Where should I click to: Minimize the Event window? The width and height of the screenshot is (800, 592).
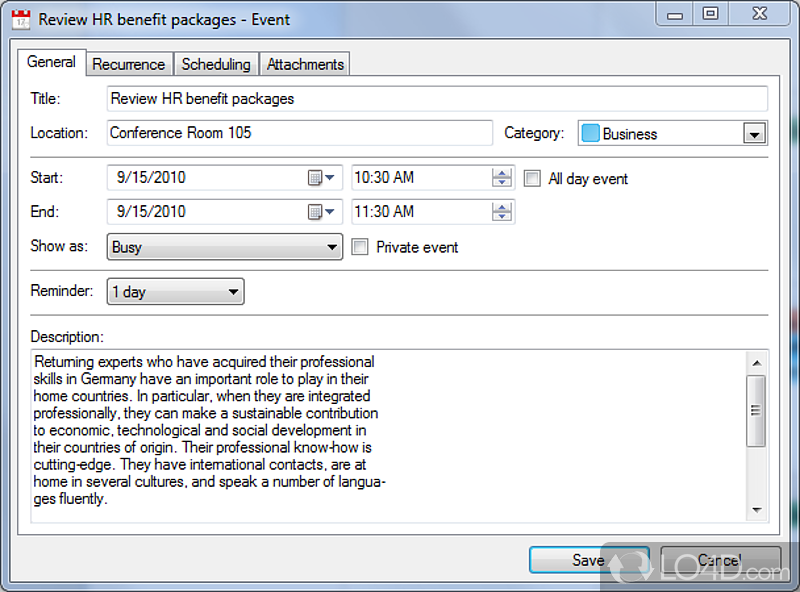coord(679,14)
